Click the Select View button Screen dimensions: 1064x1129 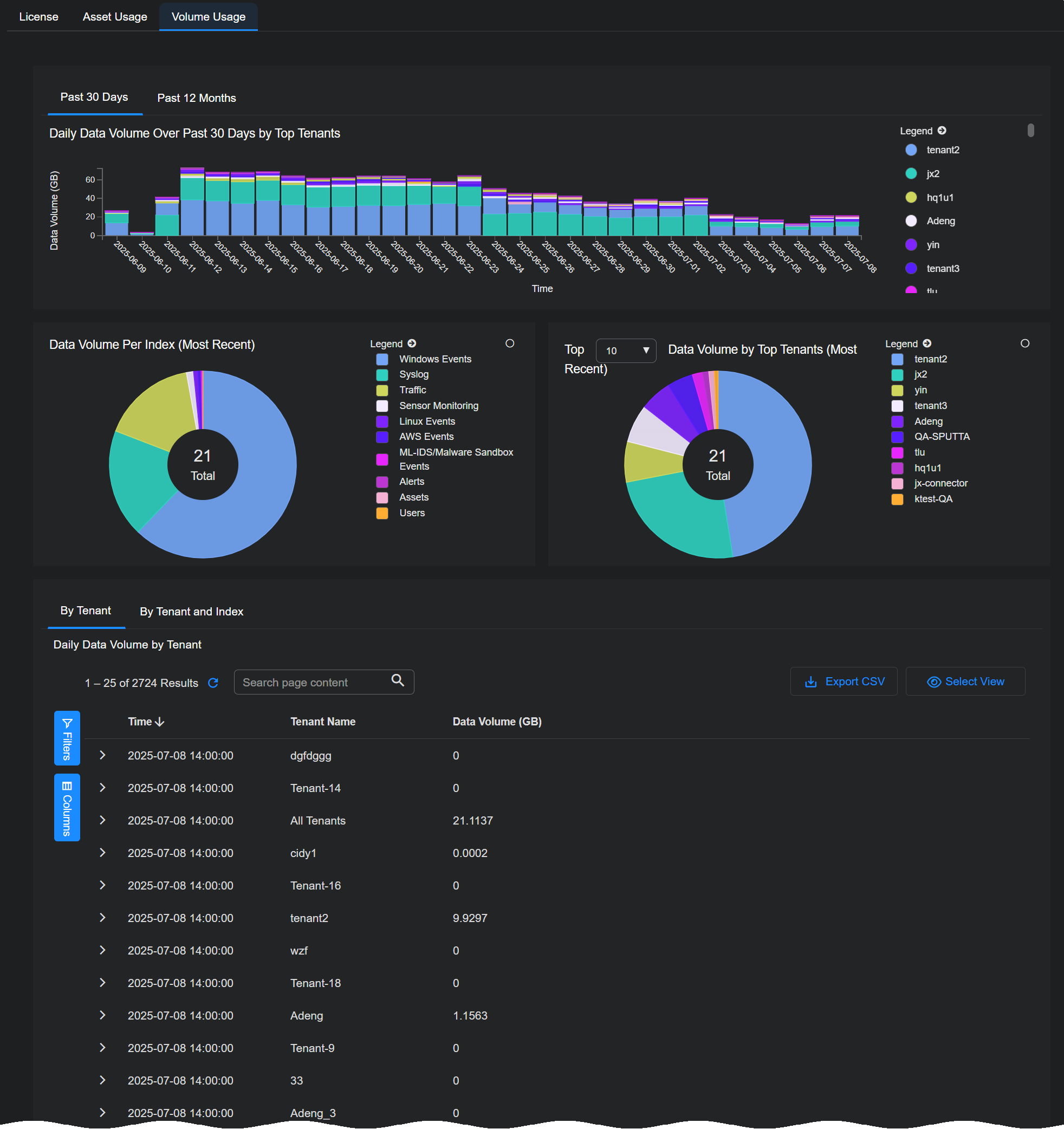[x=965, y=682]
